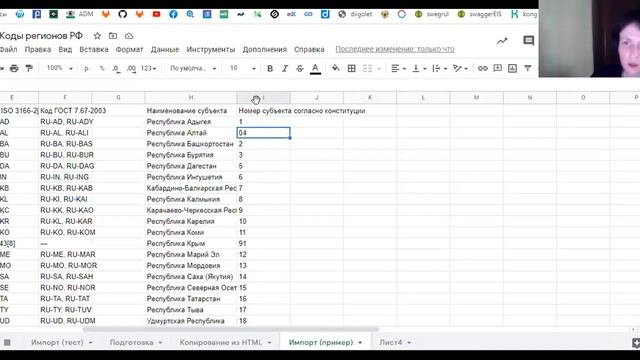Select the cell RU-TA, RU-TAT
Image resolution: width=640 pixels, height=360 pixels.
tap(65, 299)
